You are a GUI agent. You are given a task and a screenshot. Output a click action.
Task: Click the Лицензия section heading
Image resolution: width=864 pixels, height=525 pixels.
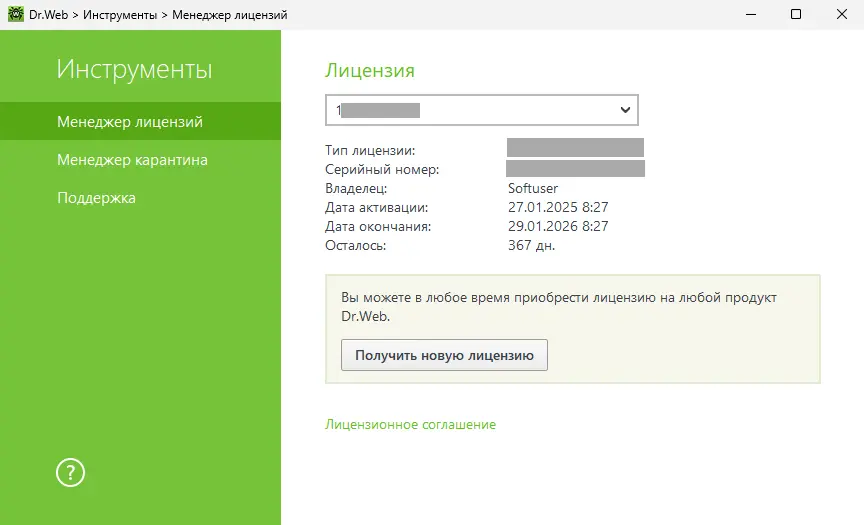pyautogui.click(x=369, y=71)
